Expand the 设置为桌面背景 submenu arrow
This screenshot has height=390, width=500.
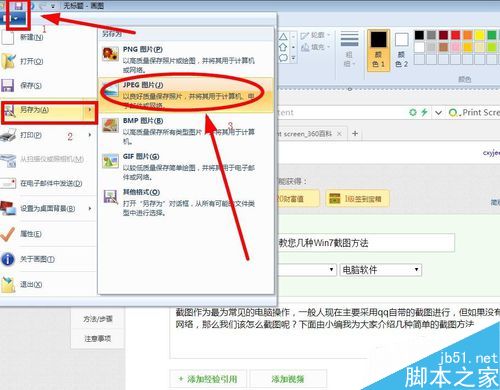point(90,209)
